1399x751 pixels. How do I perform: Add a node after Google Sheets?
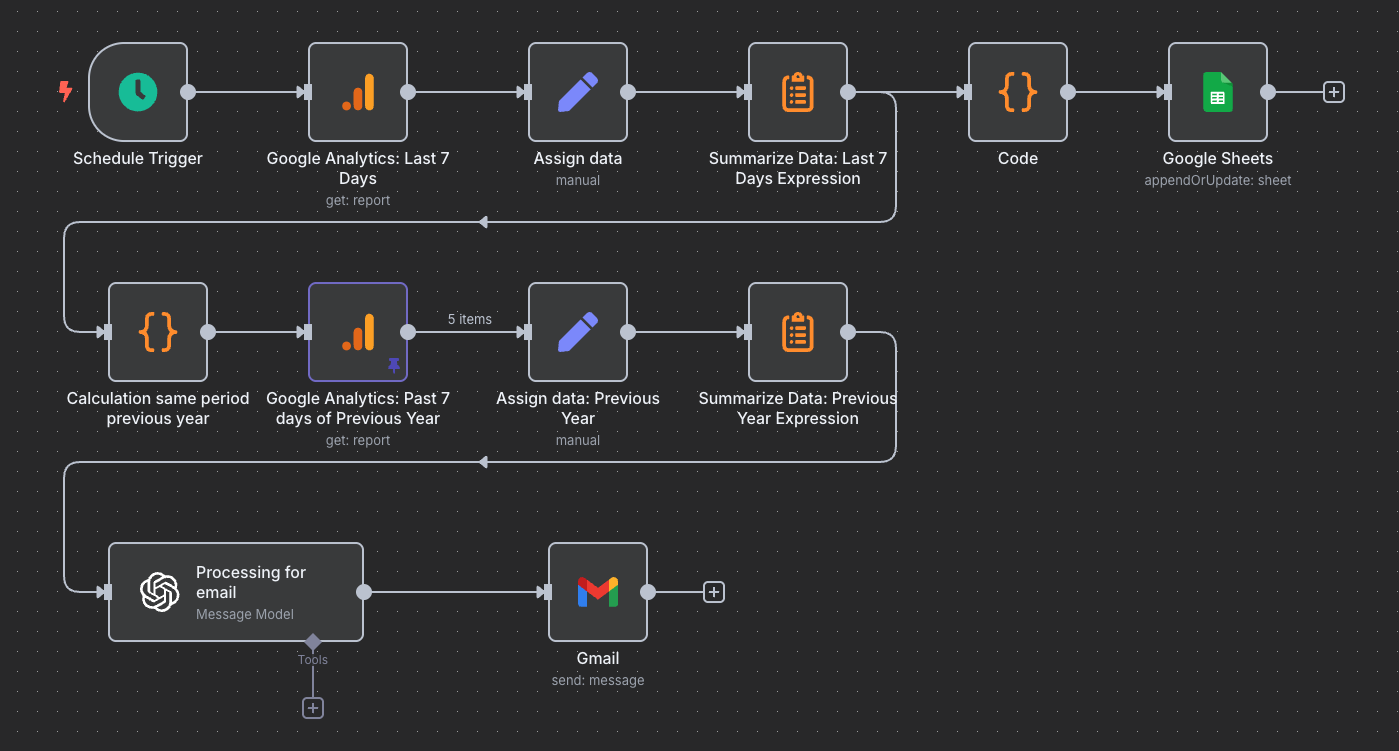pos(1333,92)
